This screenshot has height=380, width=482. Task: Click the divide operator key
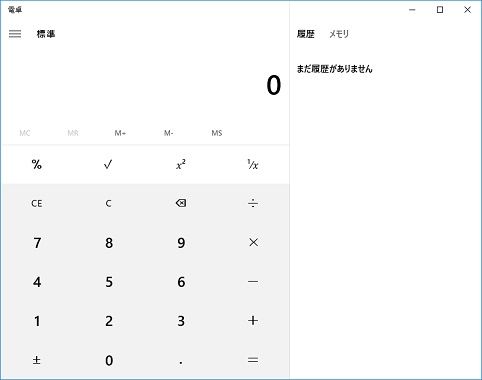tap(253, 203)
